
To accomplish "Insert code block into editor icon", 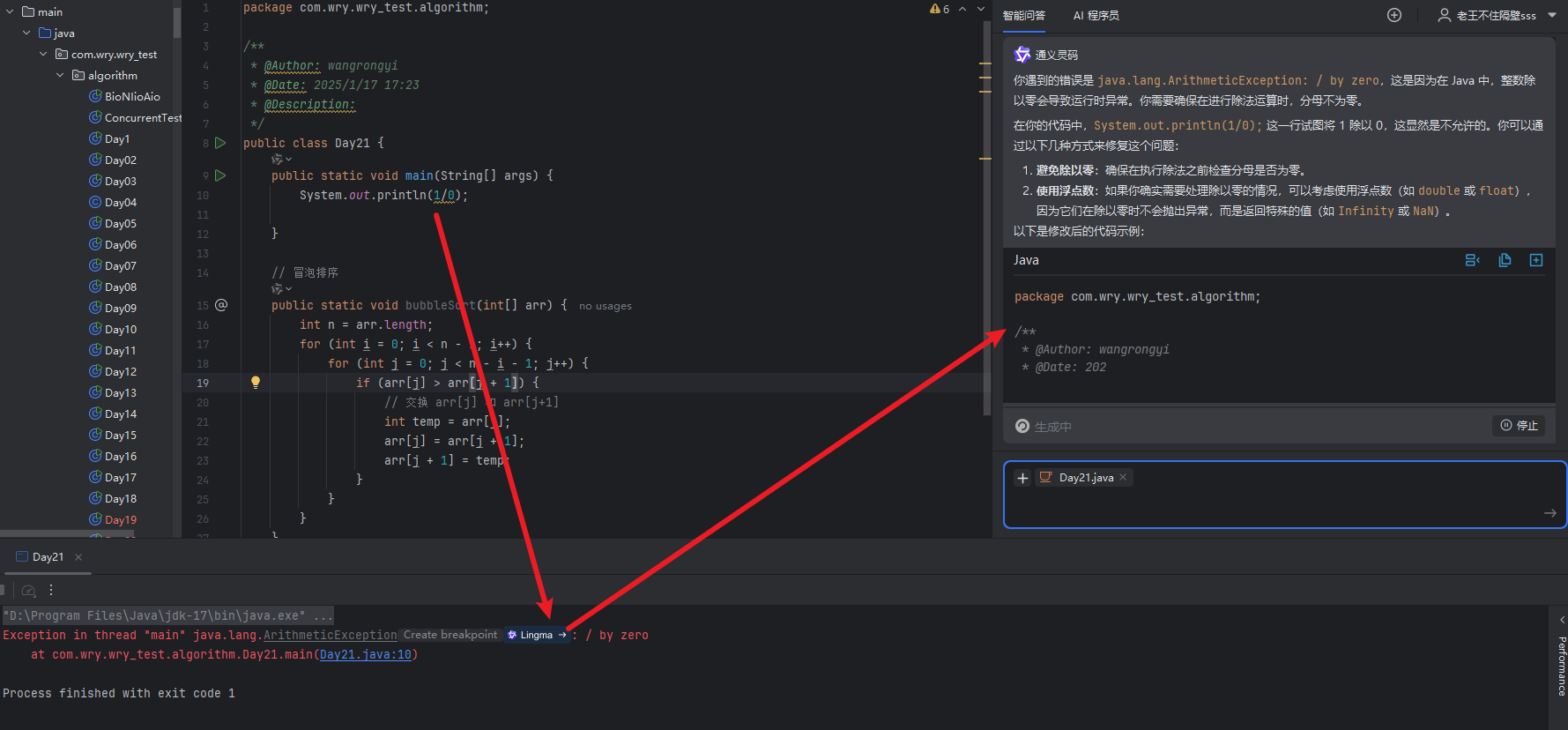I will (x=1473, y=260).
